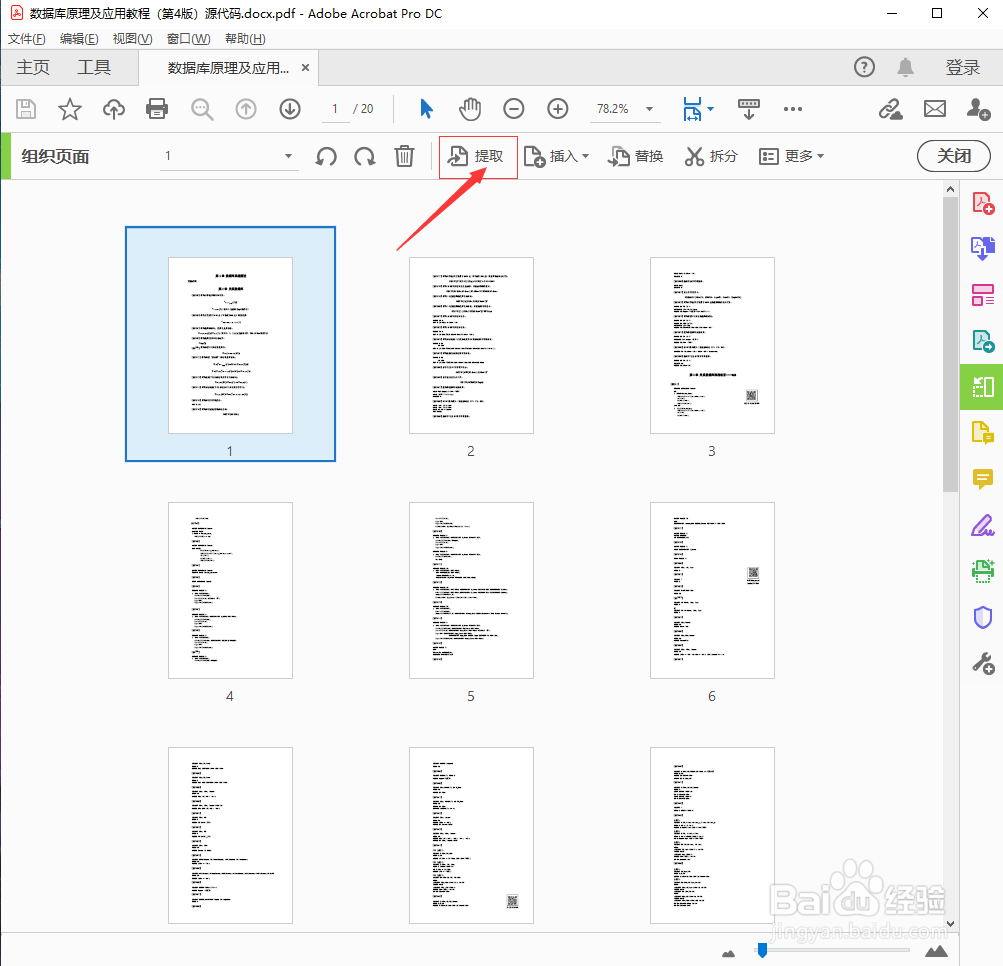The image size is (1003, 966).
Task: Go to previous page up arrow
Action: (x=246, y=109)
